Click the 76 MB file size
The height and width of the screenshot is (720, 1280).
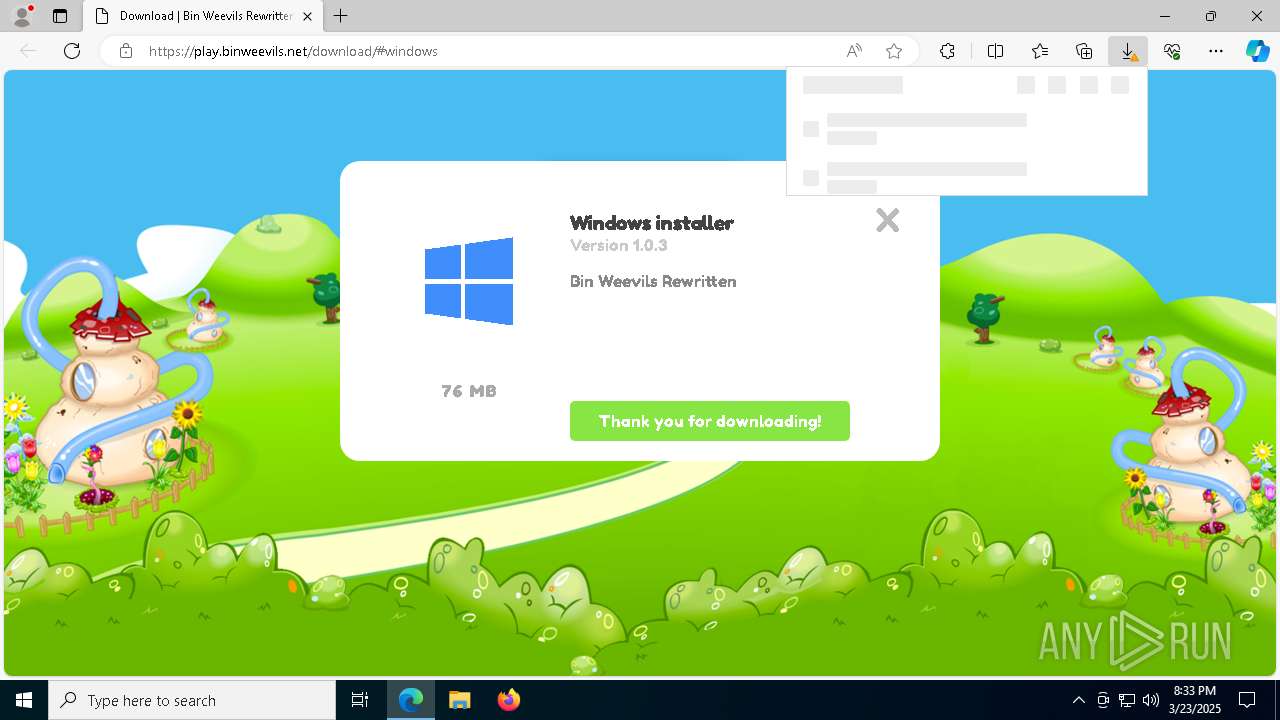click(469, 391)
